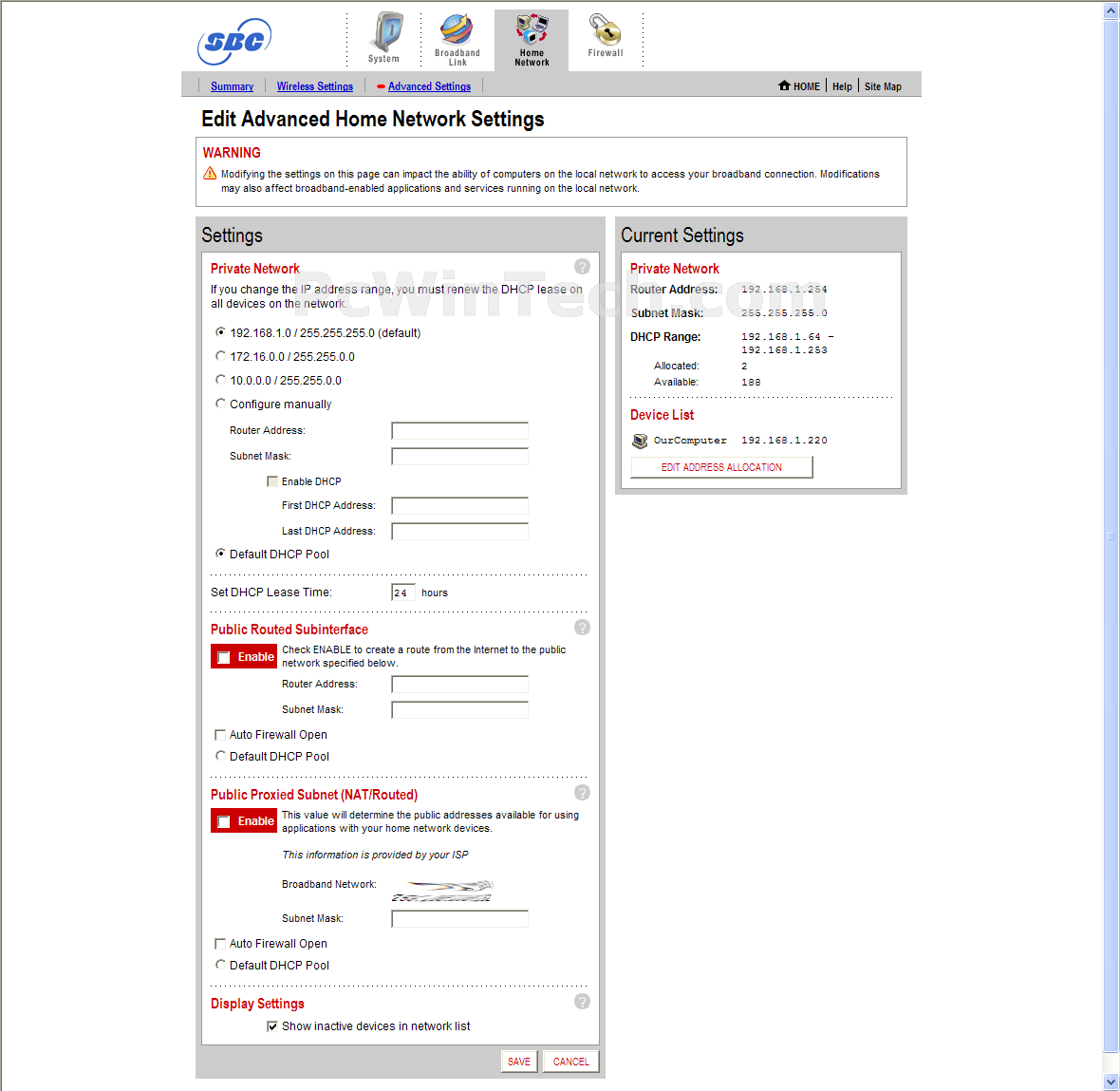Select Default DHCP Pool under Public Proxied Subnet
Viewport: 1120px width, 1091px height.
click(221, 965)
